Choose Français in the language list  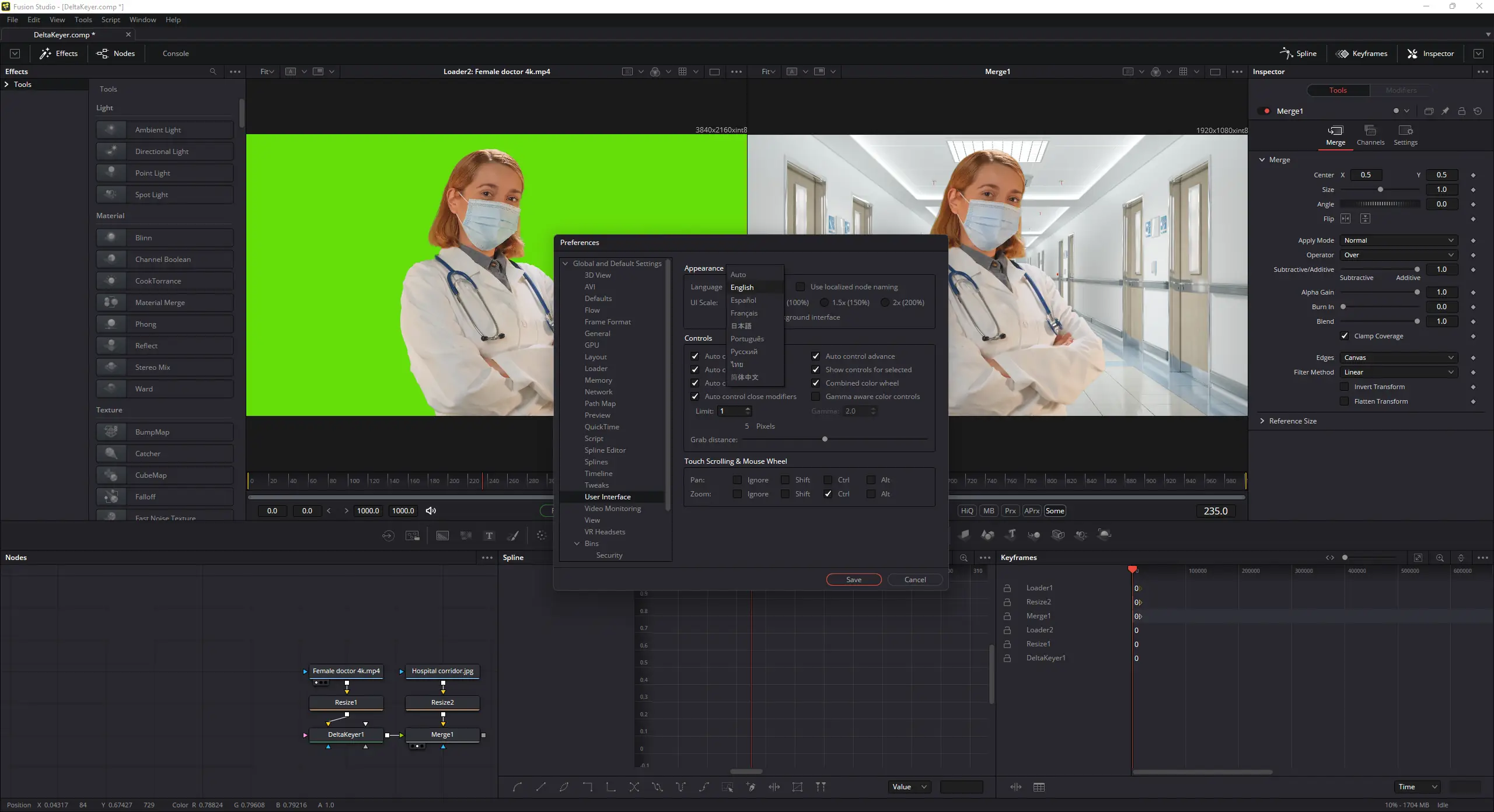[744, 313]
